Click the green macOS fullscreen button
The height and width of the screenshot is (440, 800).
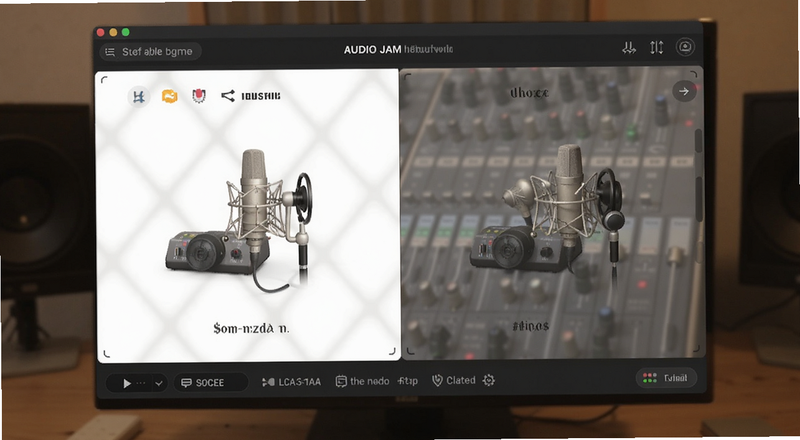click(x=126, y=32)
